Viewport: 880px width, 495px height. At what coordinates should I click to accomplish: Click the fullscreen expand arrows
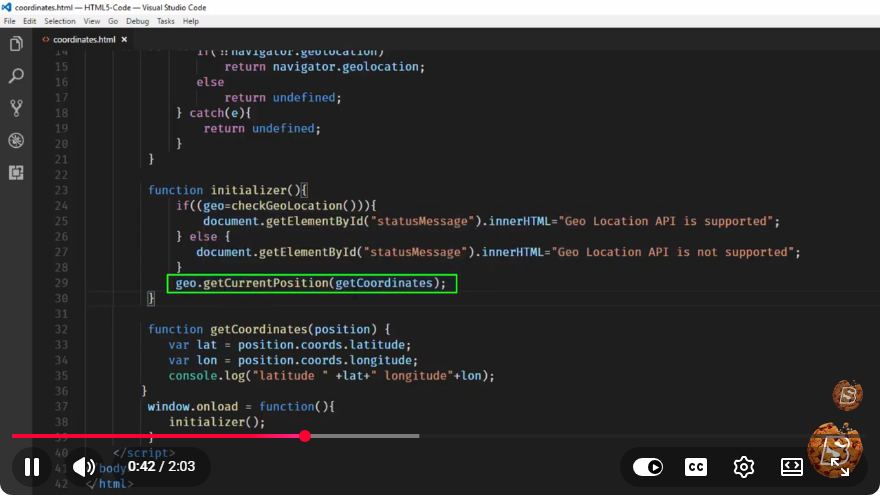pos(840,467)
